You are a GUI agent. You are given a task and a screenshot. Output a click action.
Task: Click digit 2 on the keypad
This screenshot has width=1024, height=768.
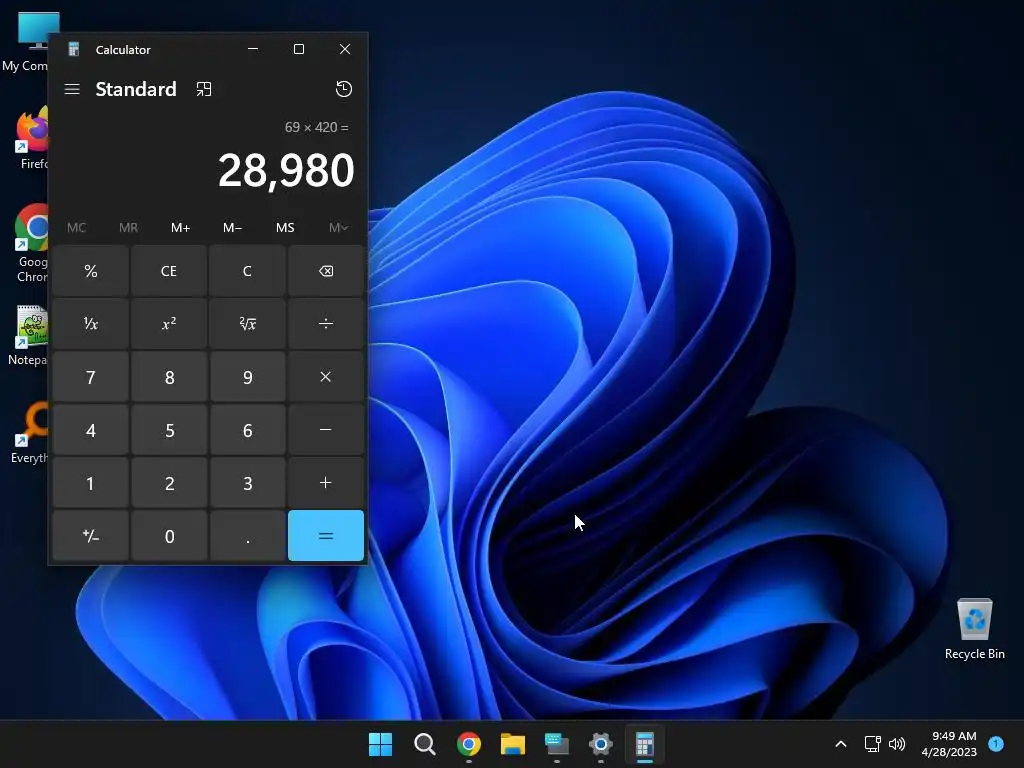[x=168, y=483]
